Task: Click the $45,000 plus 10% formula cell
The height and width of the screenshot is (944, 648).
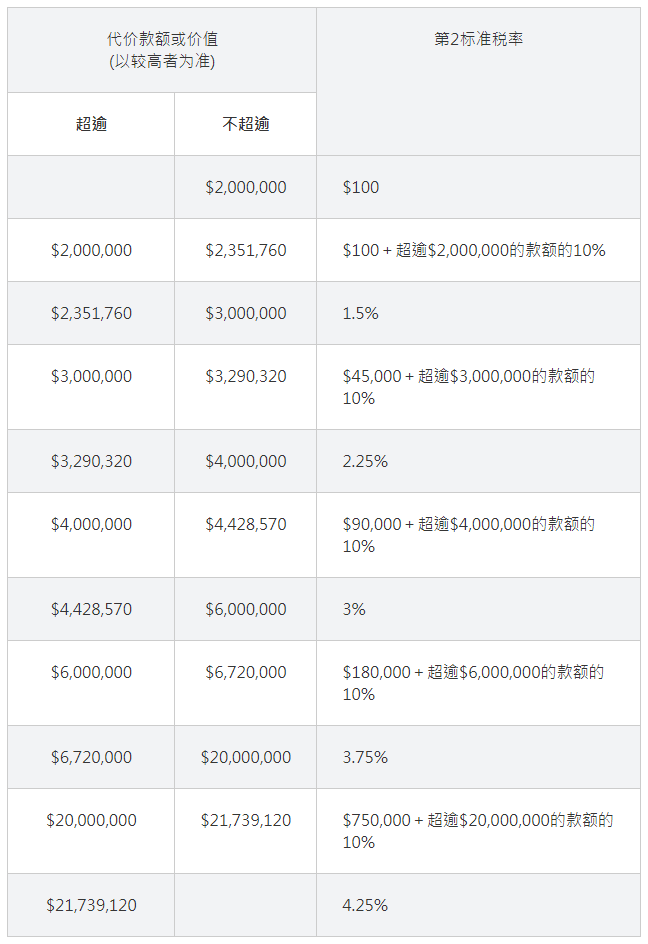Action: (478, 387)
